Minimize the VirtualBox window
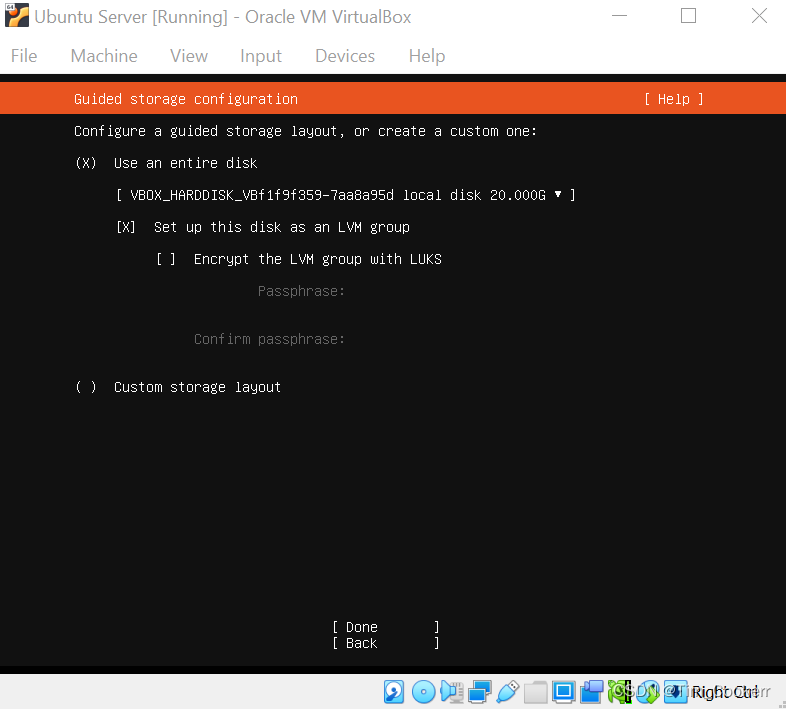Image resolution: width=786 pixels, height=709 pixels. click(x=620, y=16)
